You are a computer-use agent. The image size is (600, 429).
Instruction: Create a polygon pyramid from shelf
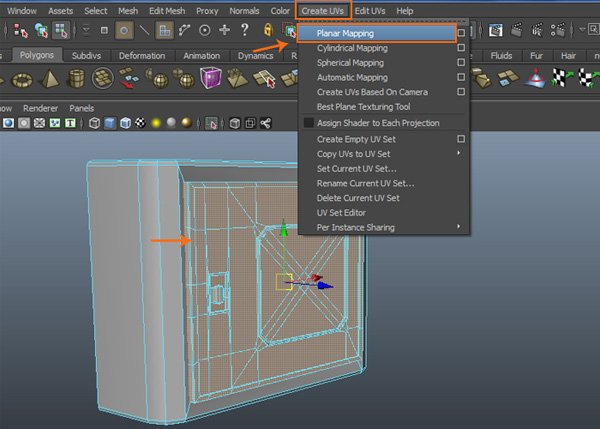coord(50,79)
